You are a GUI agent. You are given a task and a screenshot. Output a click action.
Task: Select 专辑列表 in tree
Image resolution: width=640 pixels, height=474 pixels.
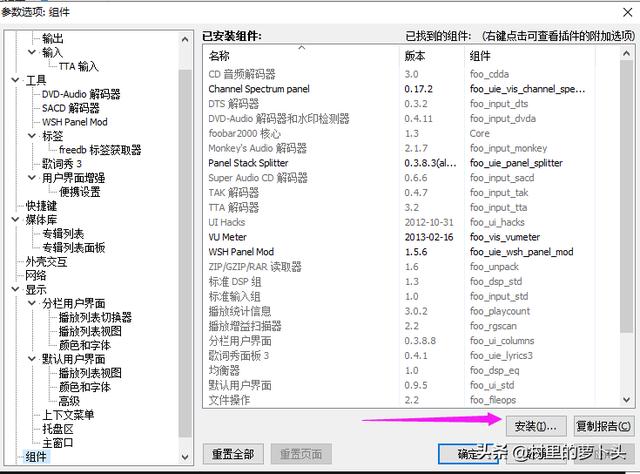63,234
